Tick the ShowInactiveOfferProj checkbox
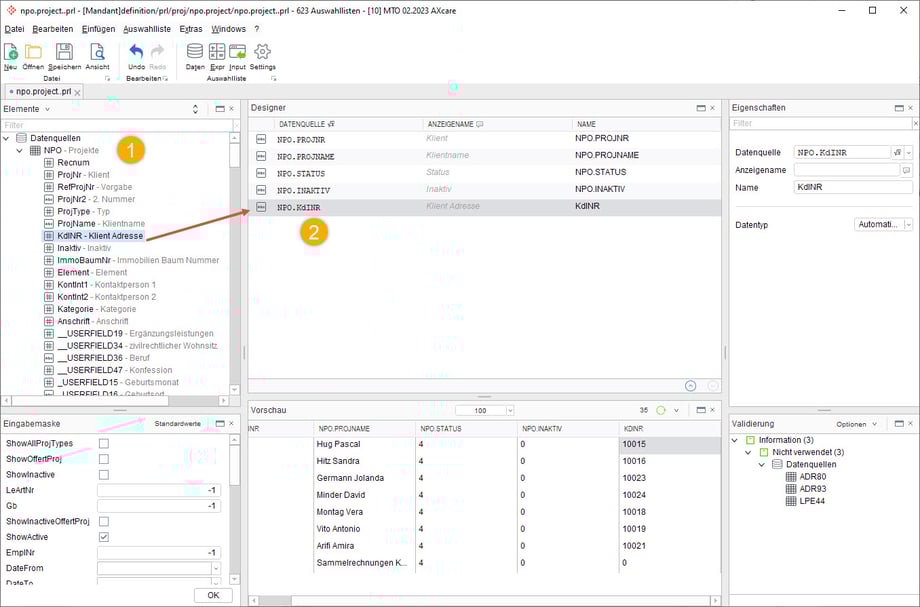Image resolution: width=920 pixels, height=607 pixels. 104,521
